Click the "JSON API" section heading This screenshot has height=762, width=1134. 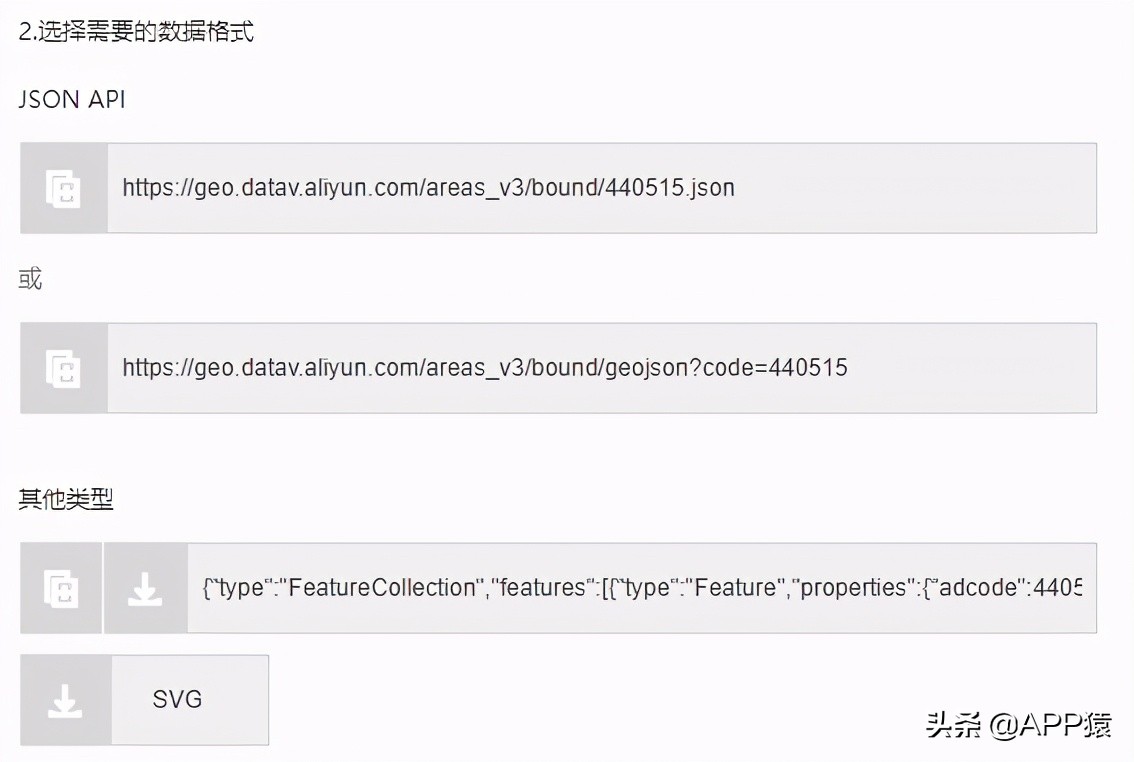(72, 99)
